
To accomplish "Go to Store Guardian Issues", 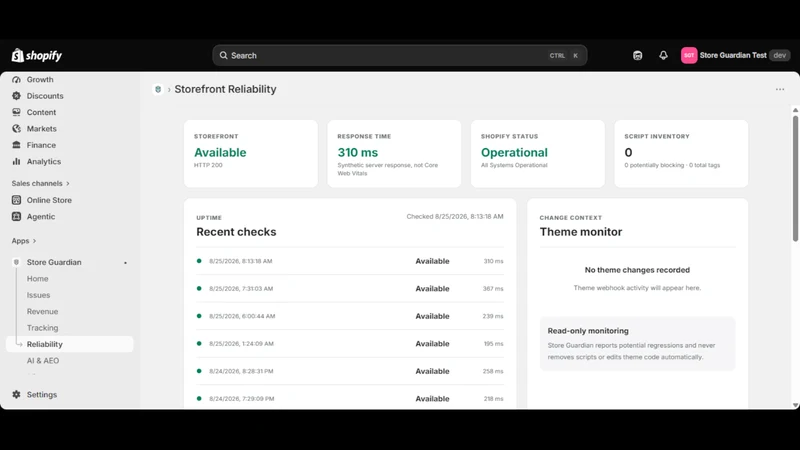I will tap(38, 295).
